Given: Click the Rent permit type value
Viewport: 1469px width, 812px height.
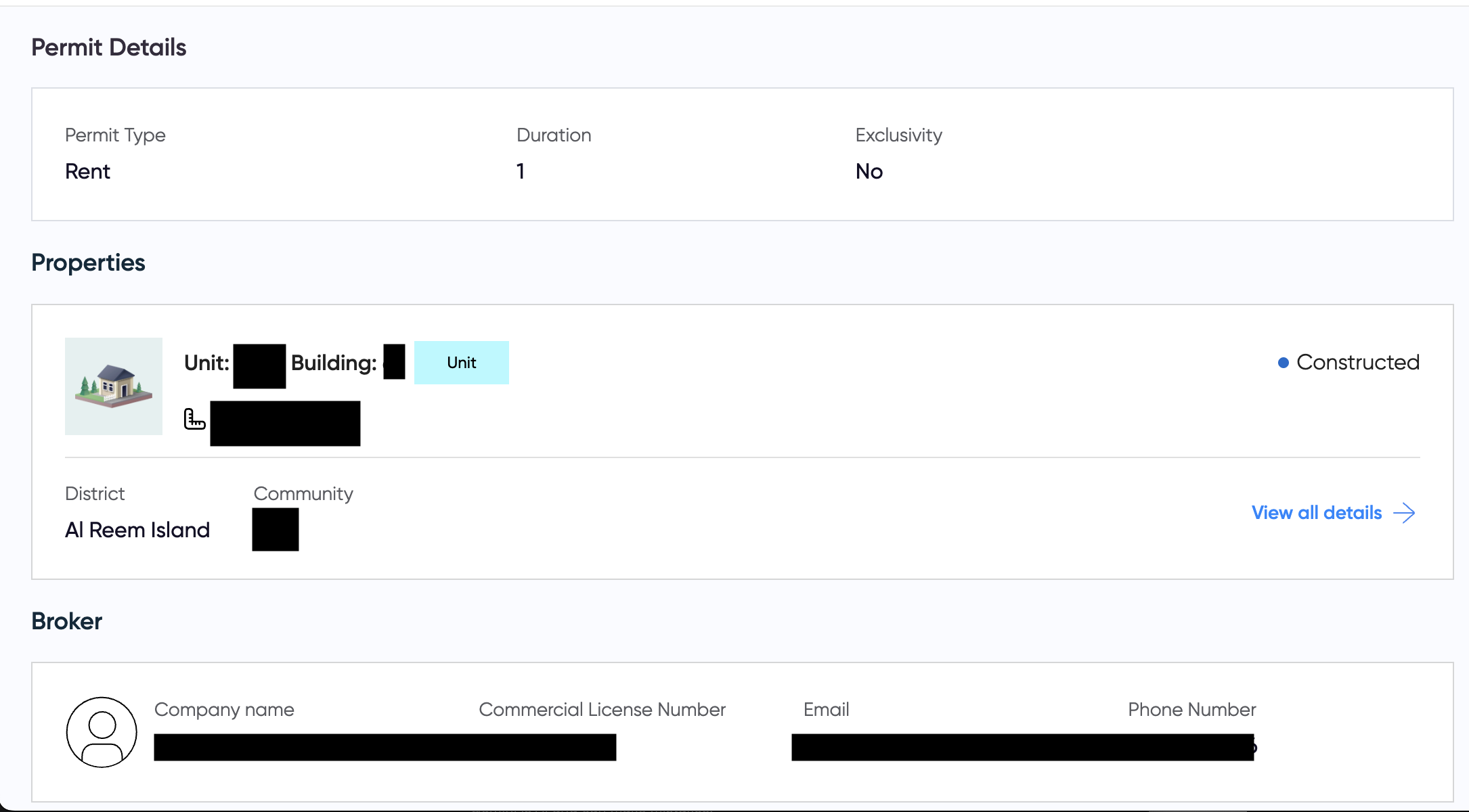Looking at the screenshot, I should pos(87,171).
